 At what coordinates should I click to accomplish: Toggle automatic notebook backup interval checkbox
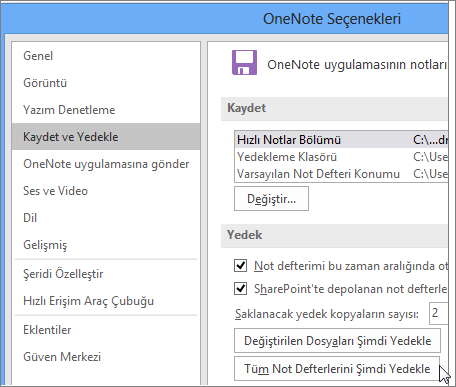pos(240,266)
